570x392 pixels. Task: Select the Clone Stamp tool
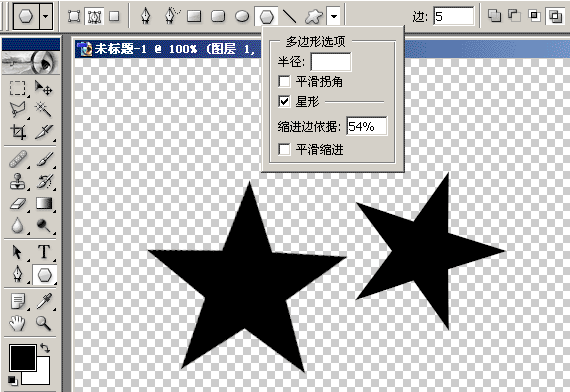(17, 181)
